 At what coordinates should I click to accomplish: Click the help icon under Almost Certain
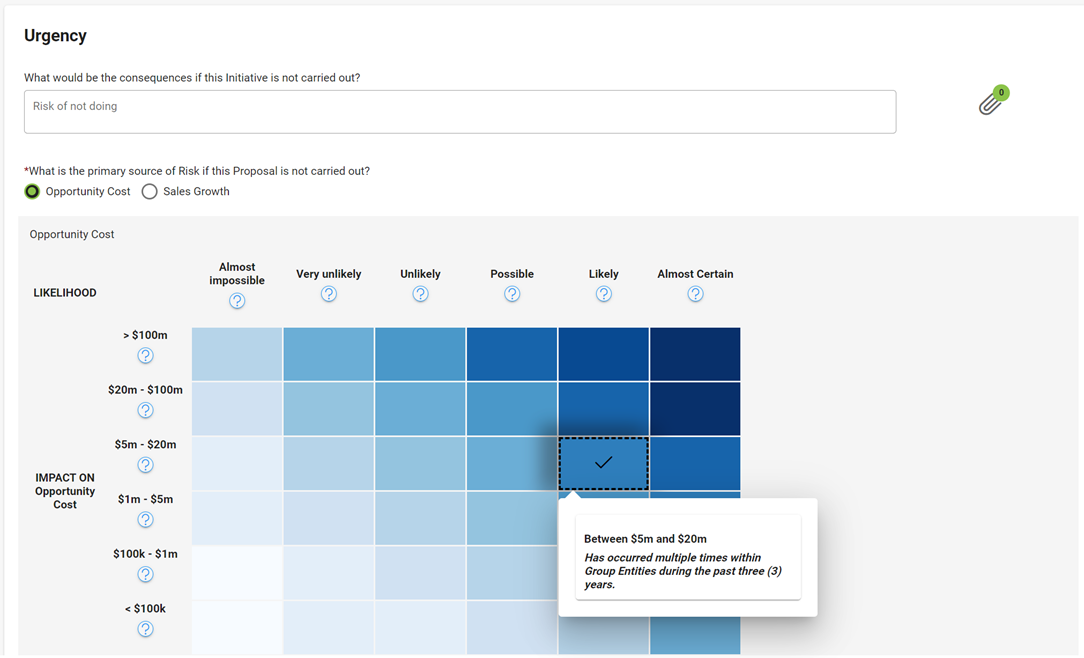[x=695, y=294]
